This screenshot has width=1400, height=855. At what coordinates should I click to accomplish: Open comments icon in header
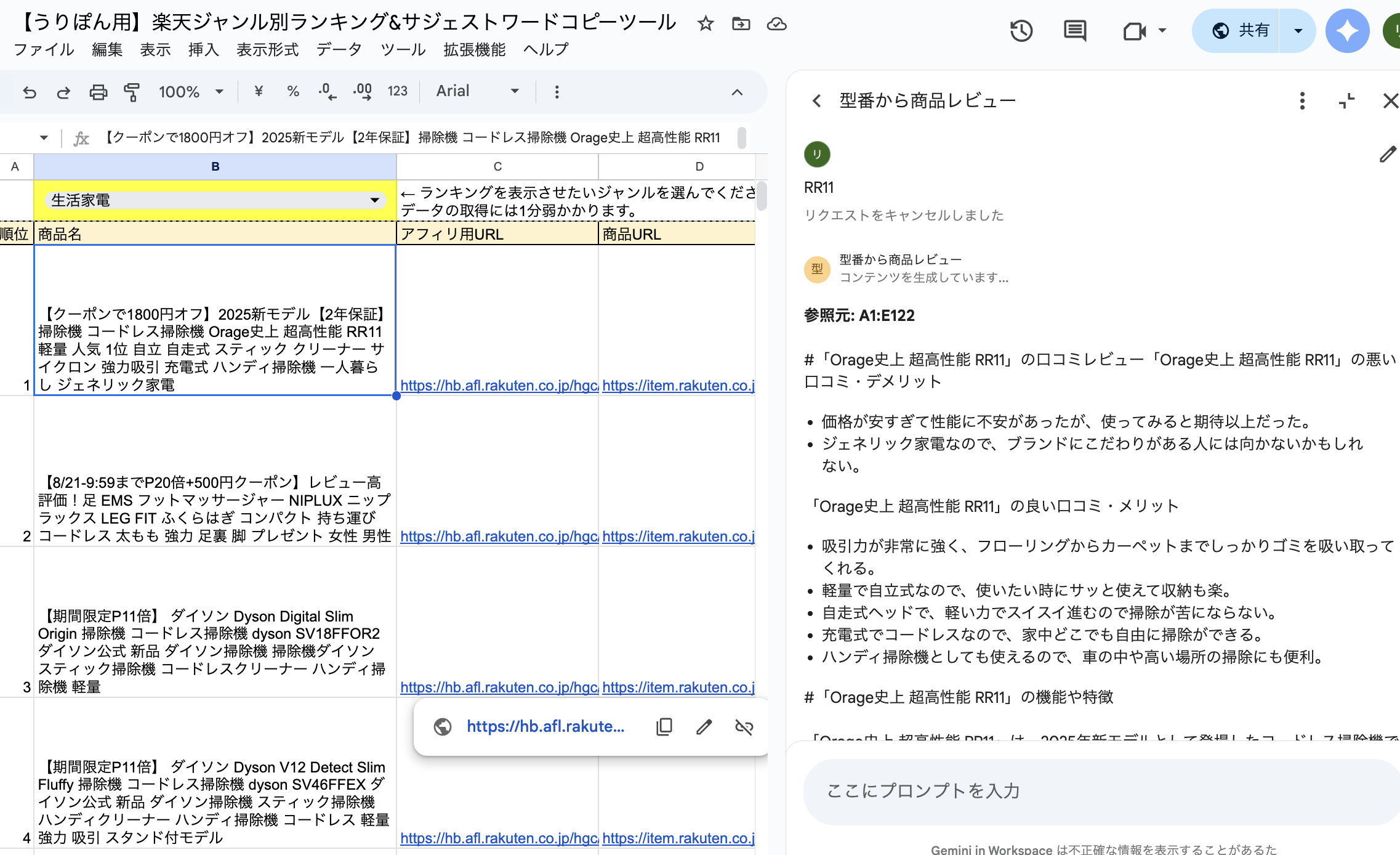point(1075,31)
